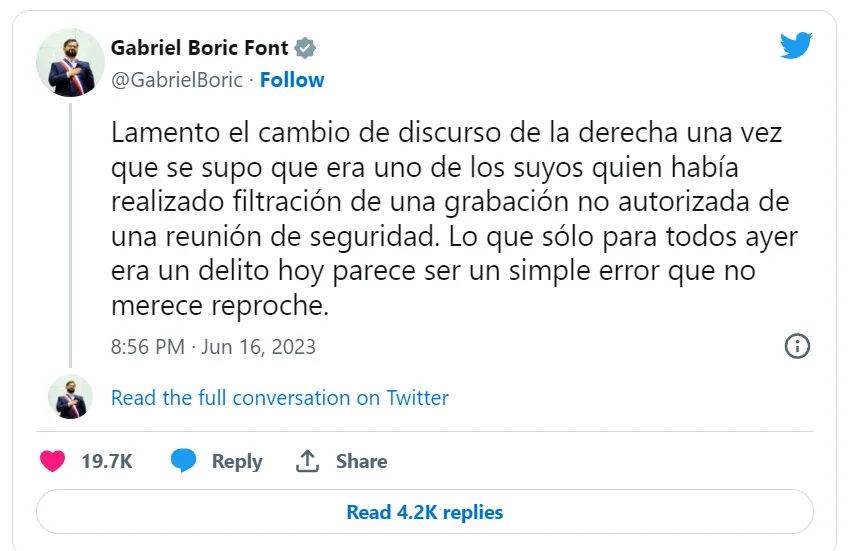Click the blue verified badge
The height and width of the screenshot is (551, 855).
pos(305,48)
